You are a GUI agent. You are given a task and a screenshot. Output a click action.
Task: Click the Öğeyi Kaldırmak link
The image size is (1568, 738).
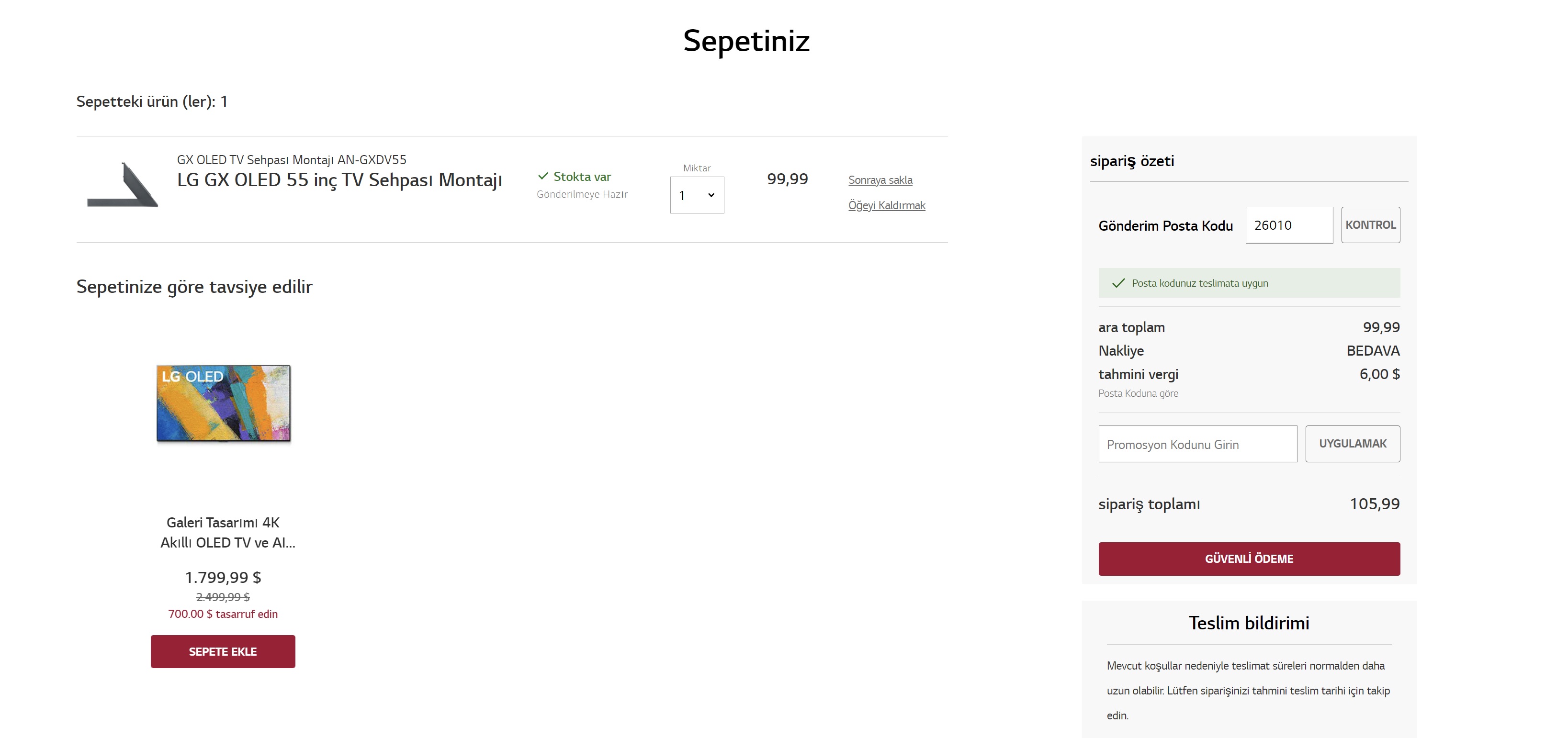887,206
